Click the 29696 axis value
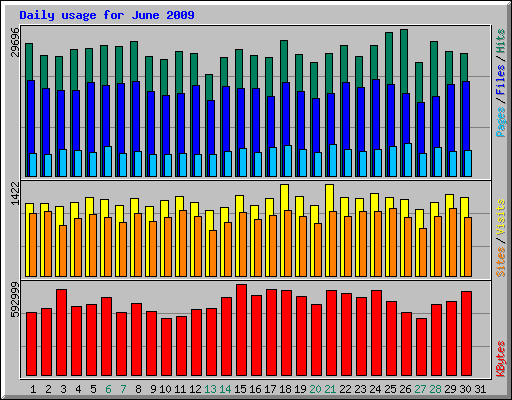The image size is (512, 400). coord(15,42)
